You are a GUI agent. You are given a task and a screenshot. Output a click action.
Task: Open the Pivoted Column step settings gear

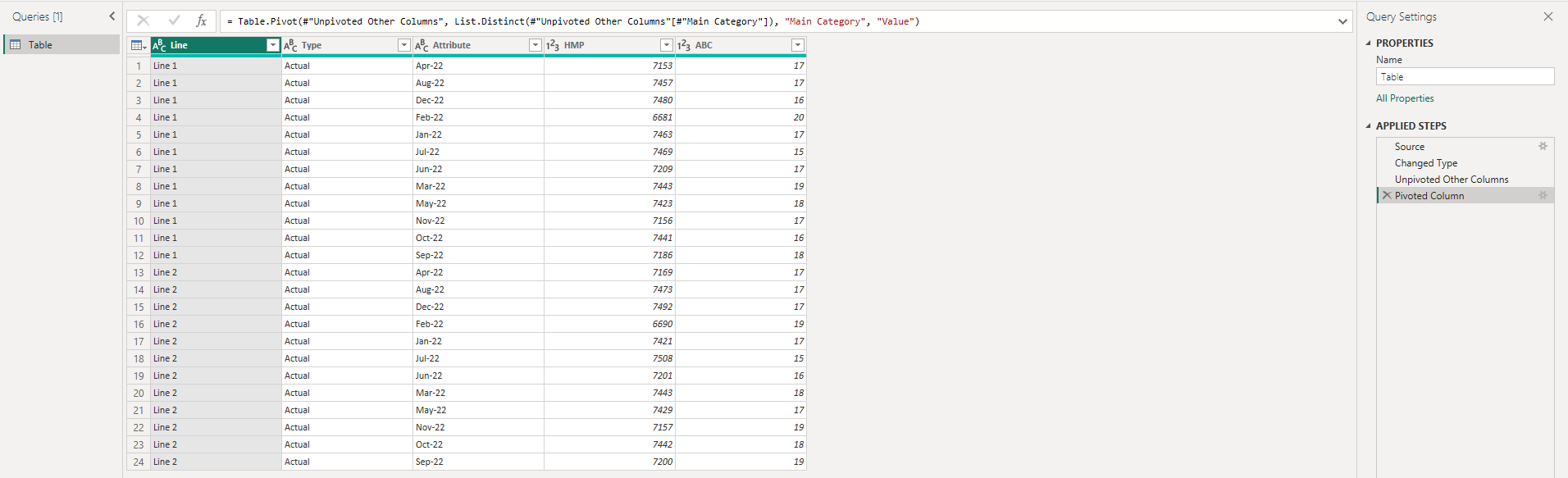[1543, 196]
